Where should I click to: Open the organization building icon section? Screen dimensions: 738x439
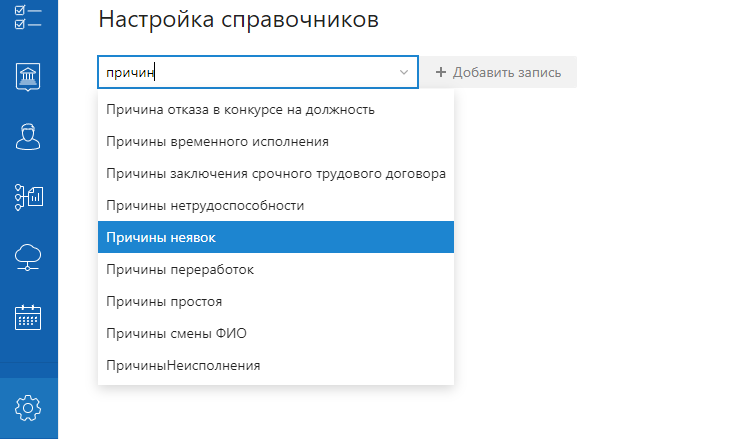(28, 76)
